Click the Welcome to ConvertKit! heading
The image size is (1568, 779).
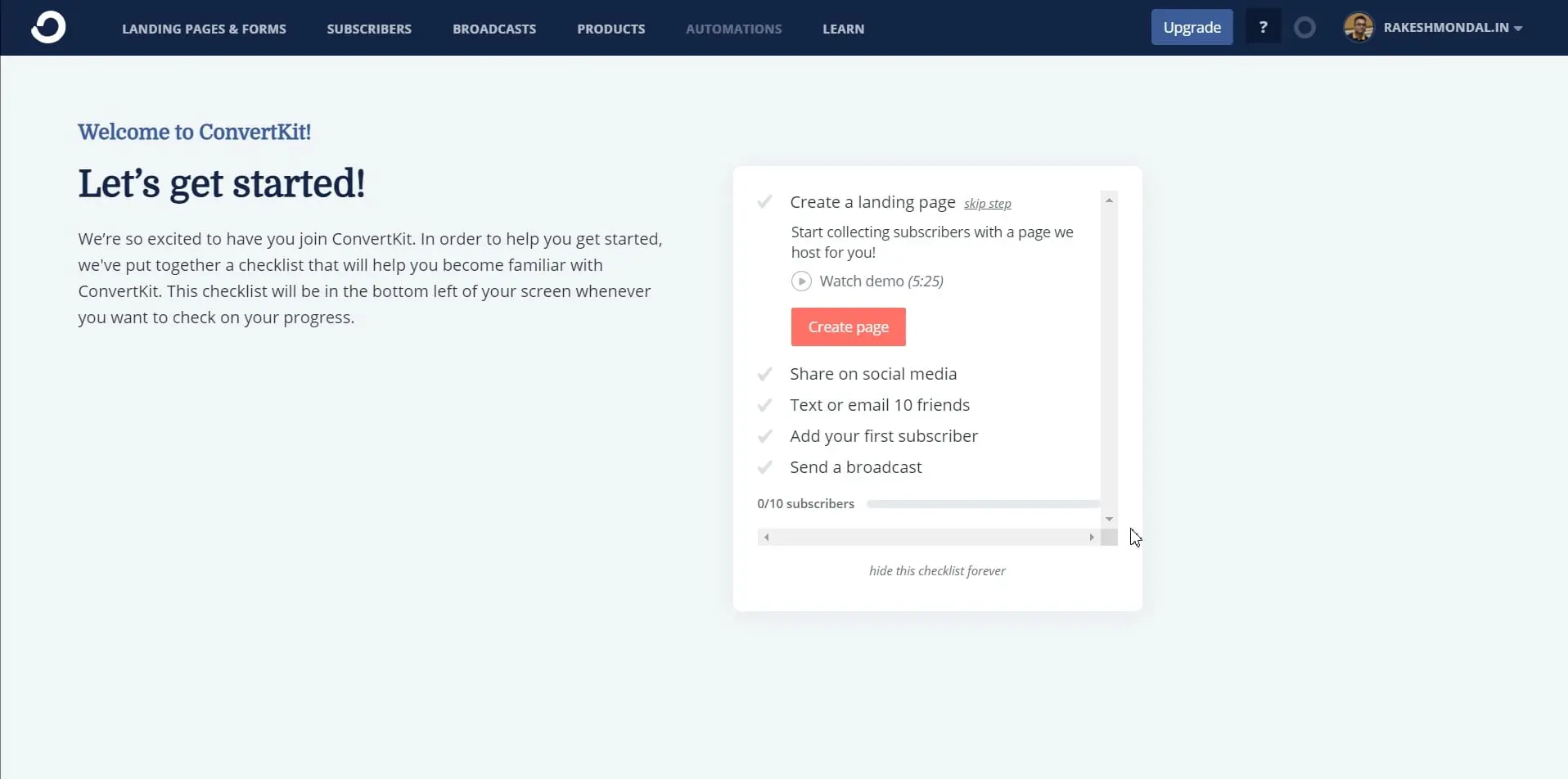click(x=194, y=132)
